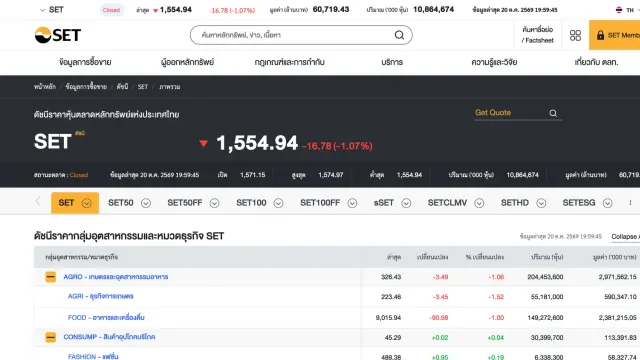Click the Closed status badge in top bar

pos(111,10)
